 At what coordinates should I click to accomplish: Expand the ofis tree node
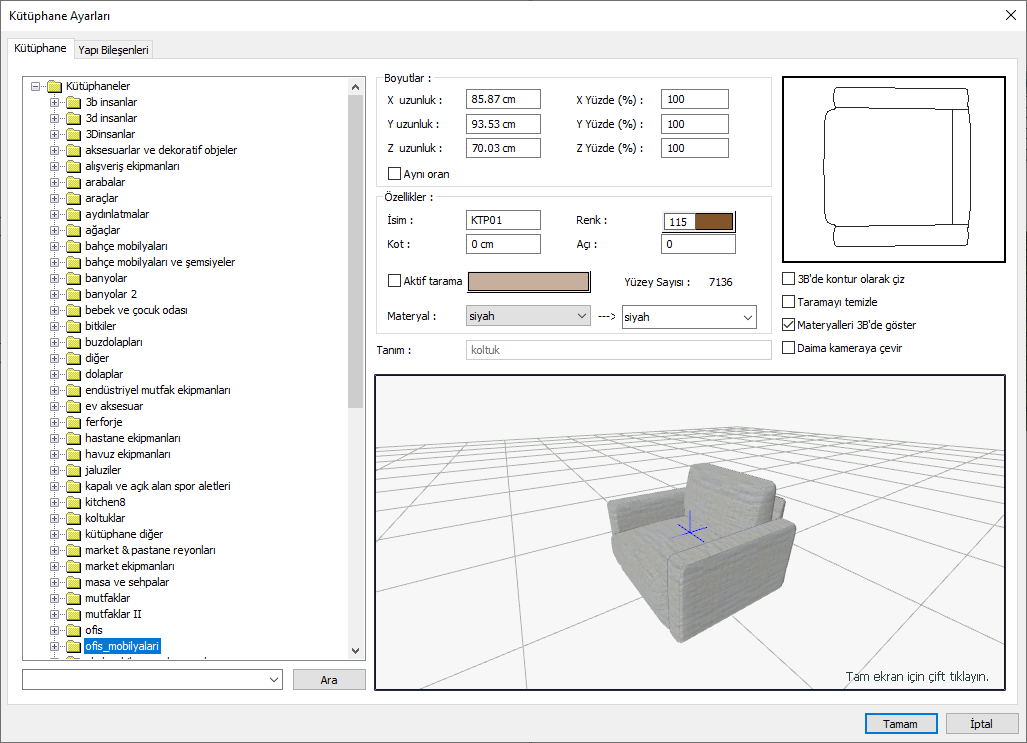(x=55, y=630)
